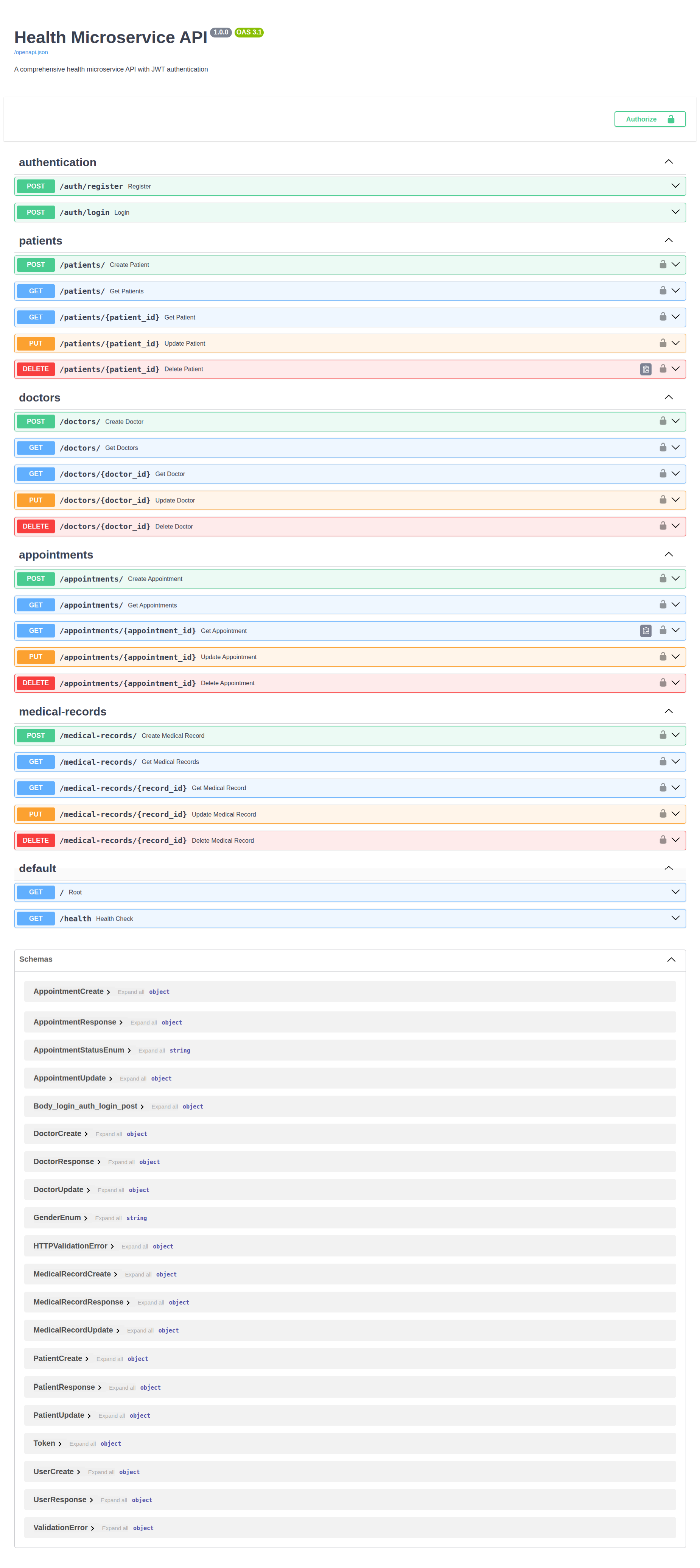Open the /openapi.json link
Image resolution: width=700 pixels, height=1568 pixels.
(31, 52)
